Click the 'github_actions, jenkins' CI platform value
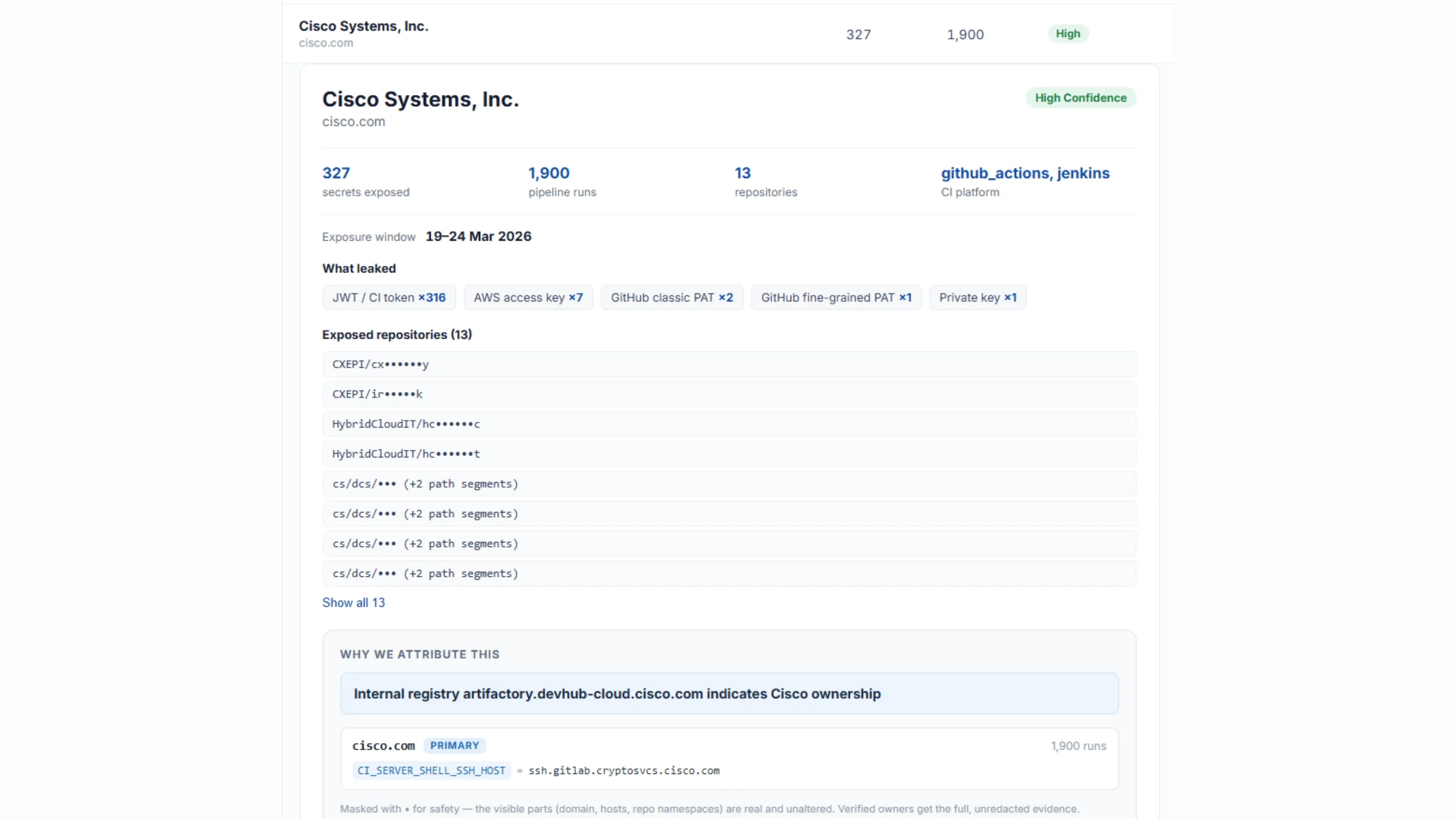The height and width of the screenshot is (819, 1456). coord(1025,173)
